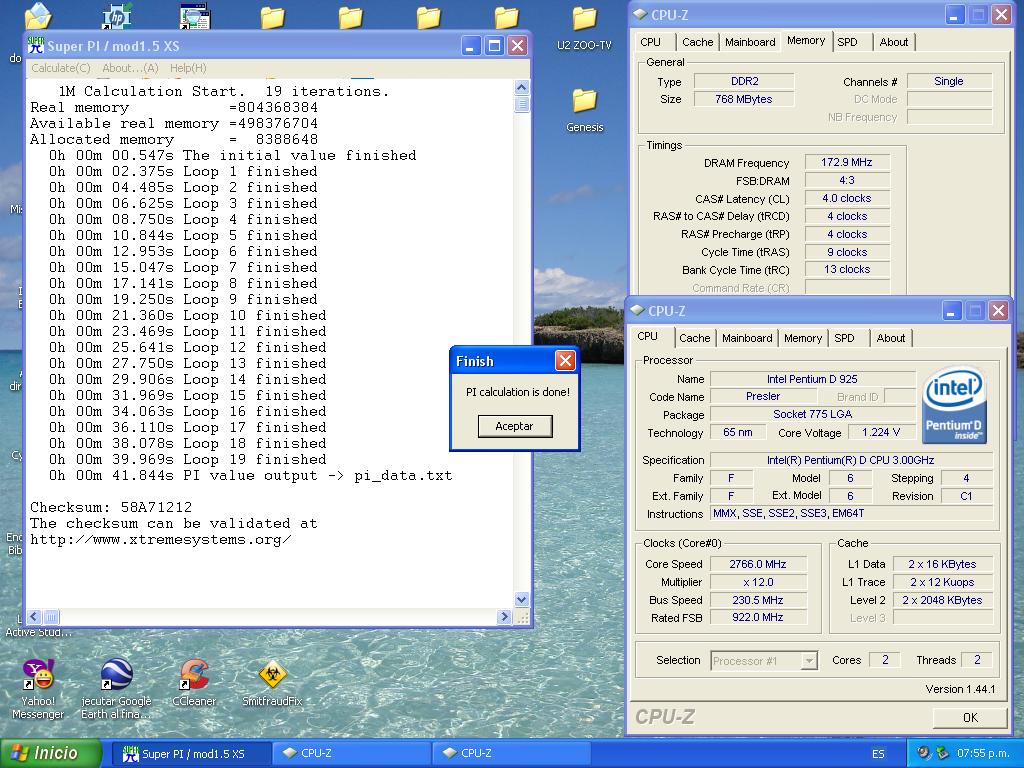This screenshot has height=768, width=1024.
Task: Click the Core Voltage 1.224 V value
Action: (x=880, y=432)
